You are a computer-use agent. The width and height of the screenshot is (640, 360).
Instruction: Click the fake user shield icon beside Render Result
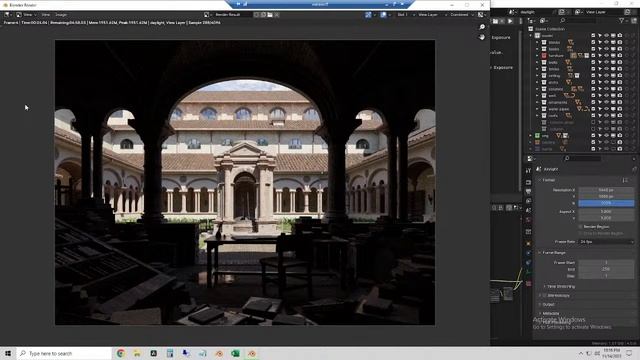(256, 15)
